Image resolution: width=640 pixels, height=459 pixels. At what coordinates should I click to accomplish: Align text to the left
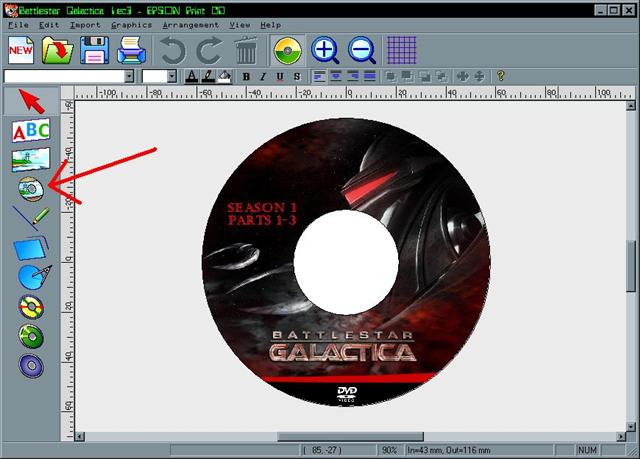click(319, 76)
